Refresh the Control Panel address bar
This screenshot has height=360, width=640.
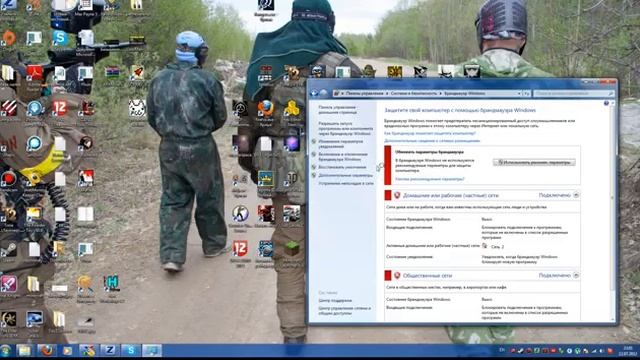527,93
